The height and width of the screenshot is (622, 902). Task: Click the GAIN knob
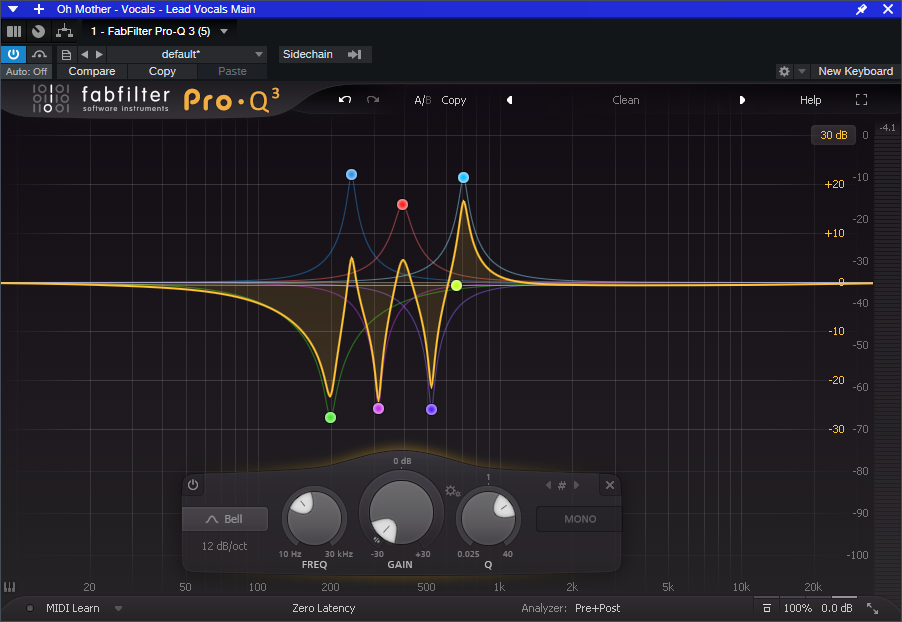[x=400, y=512]
